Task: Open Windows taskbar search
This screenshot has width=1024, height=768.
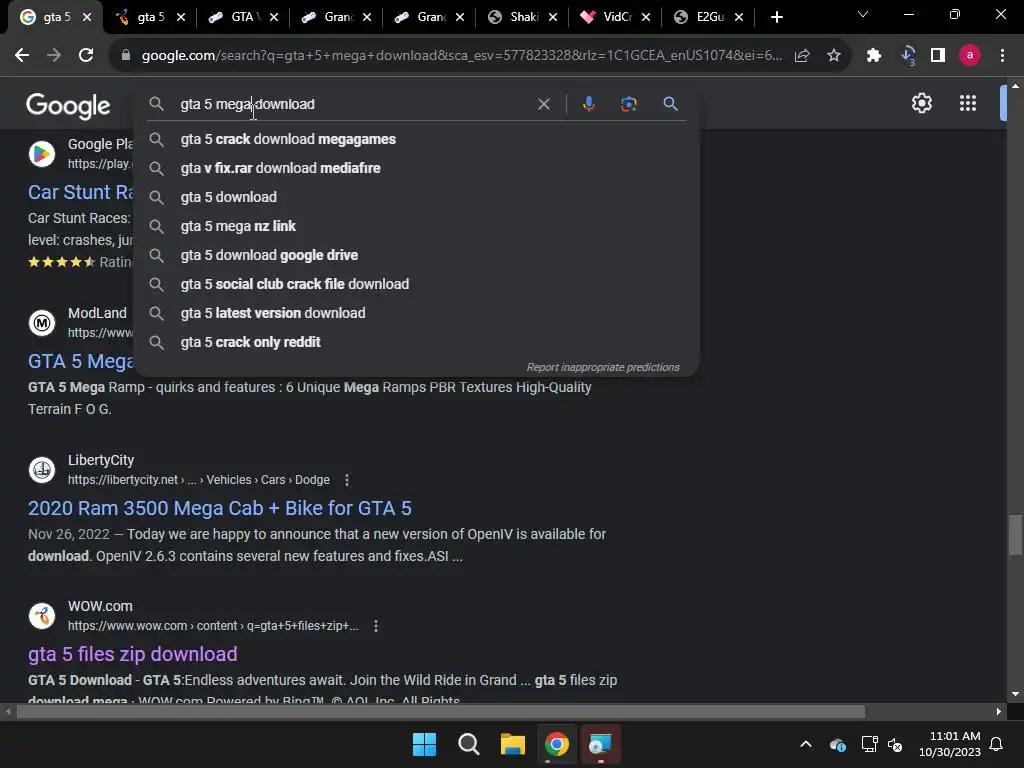Action: 468,744
